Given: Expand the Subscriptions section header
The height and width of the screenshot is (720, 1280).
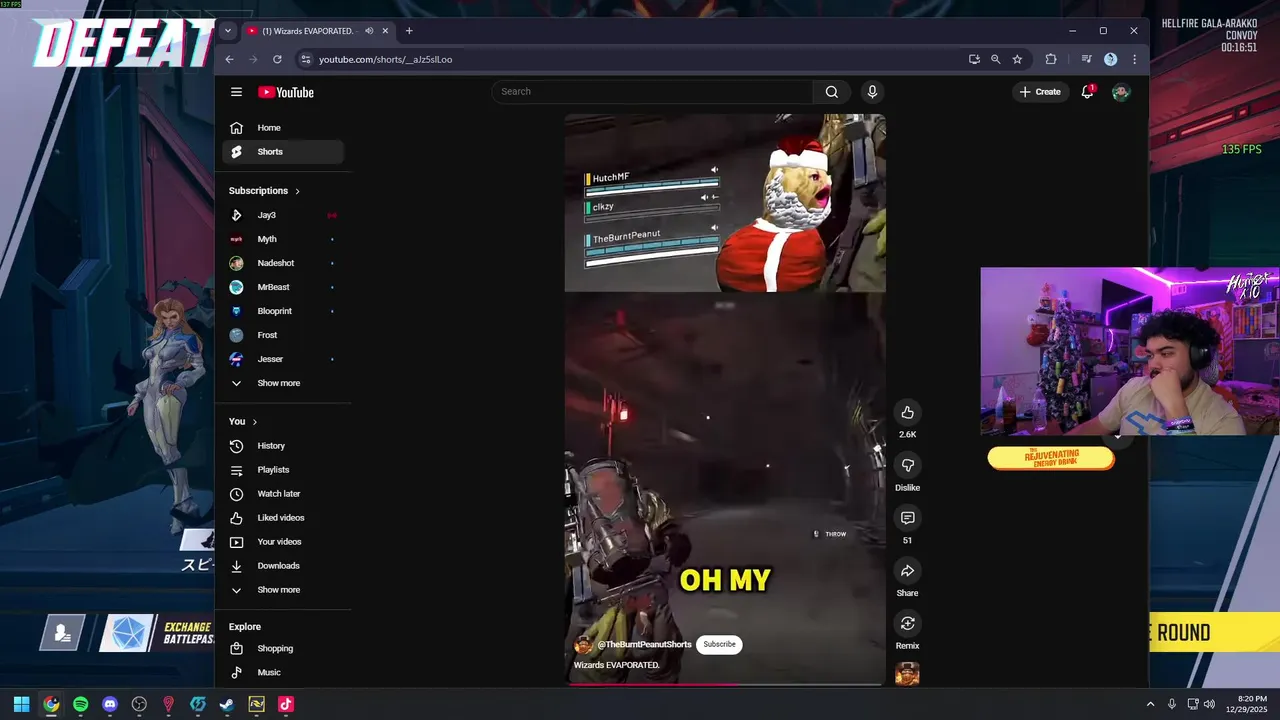Looking at the screenshot, I should tap(265, 191).
